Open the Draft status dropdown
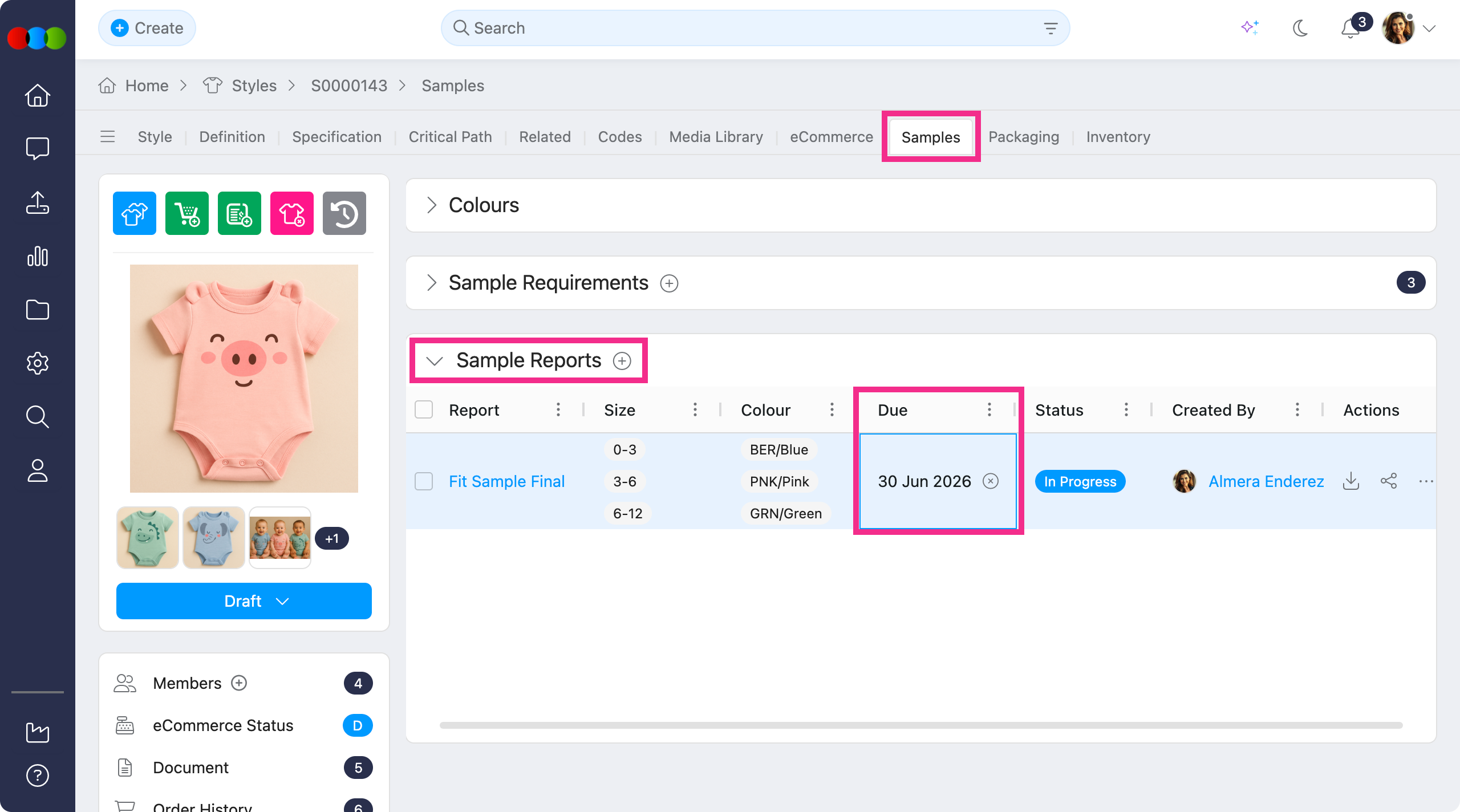This screenshot has height=812, width=1460. 244,601
